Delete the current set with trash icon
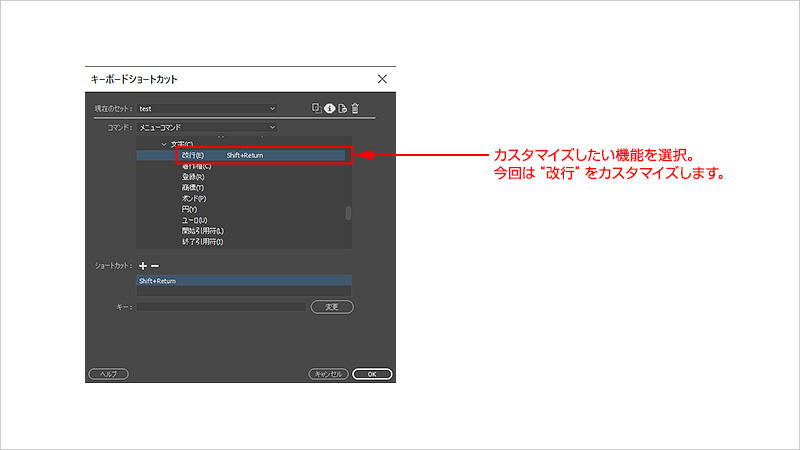The image size is (800, 450). [x=355, y=108]
